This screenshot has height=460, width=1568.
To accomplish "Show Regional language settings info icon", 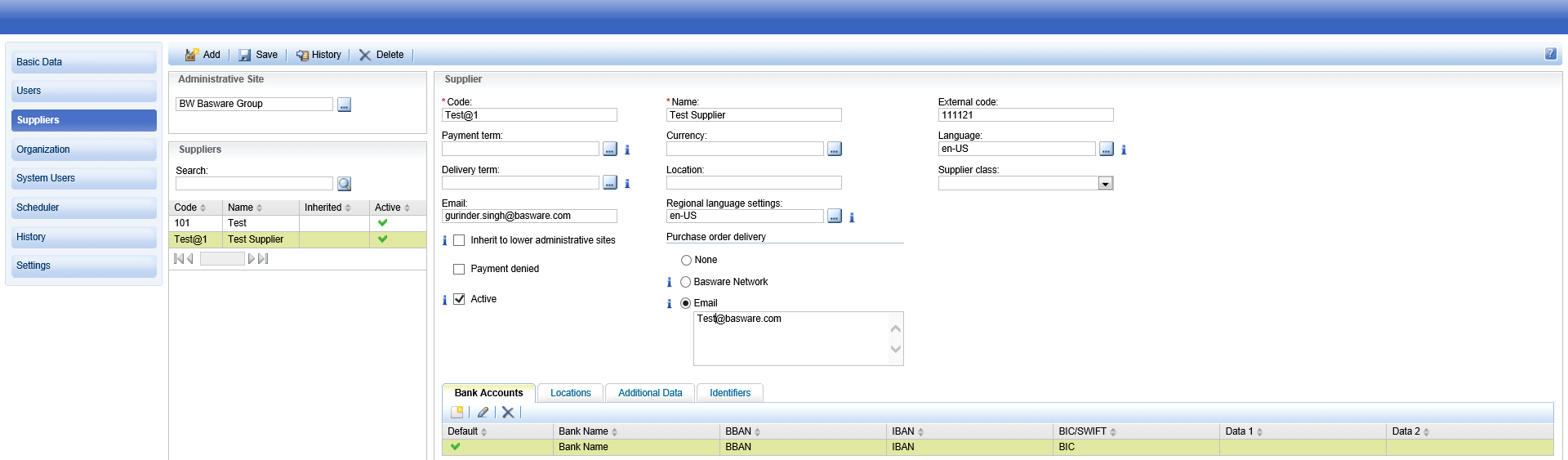I will pos(852,217).
